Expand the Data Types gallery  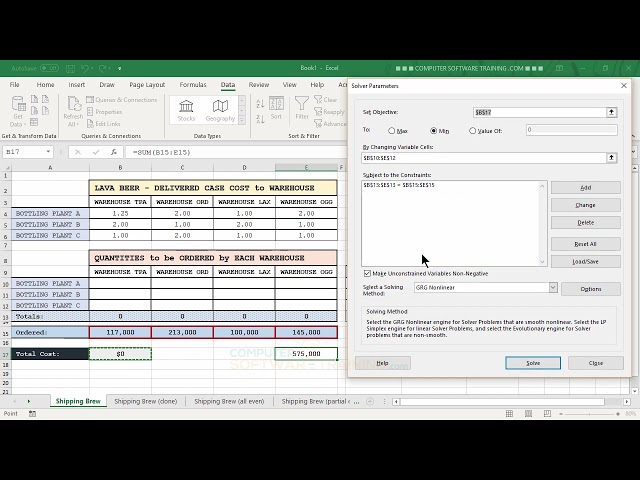tap(242, 120)
